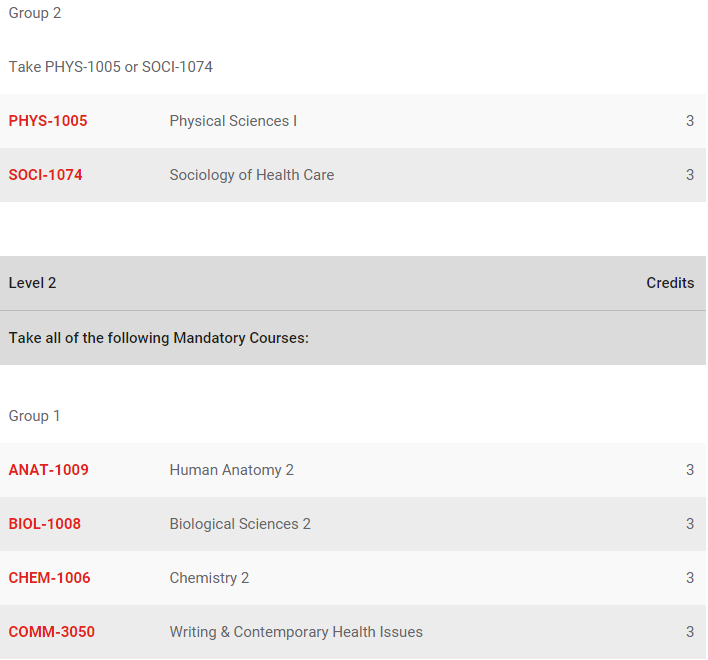The height and width of the screenshot is (660, 708).
Task: Open the SOCI-1074 course link
Action: click(46, 175)
